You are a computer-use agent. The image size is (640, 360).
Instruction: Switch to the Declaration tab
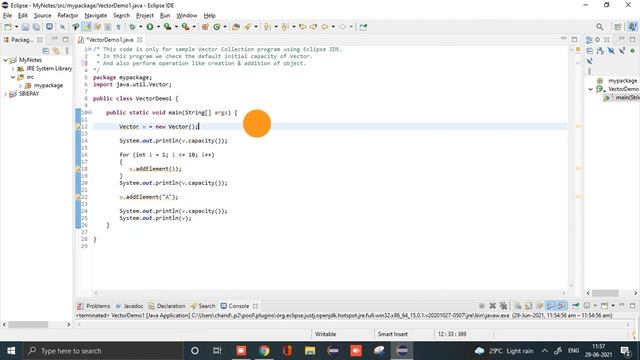167,306
